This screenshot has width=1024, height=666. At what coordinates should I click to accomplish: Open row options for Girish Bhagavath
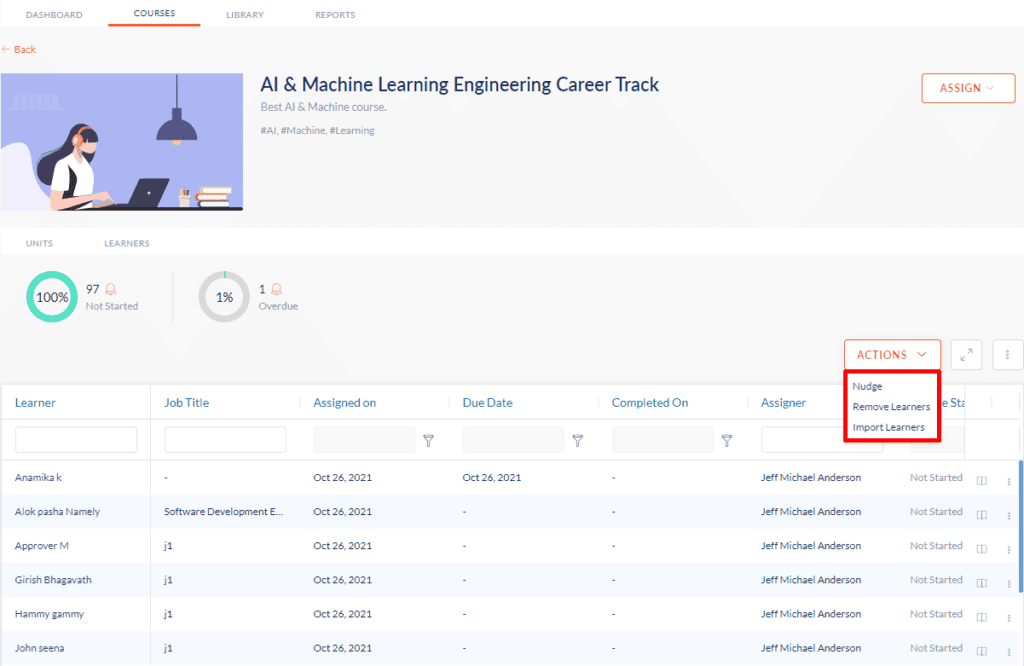(1009, 583)
